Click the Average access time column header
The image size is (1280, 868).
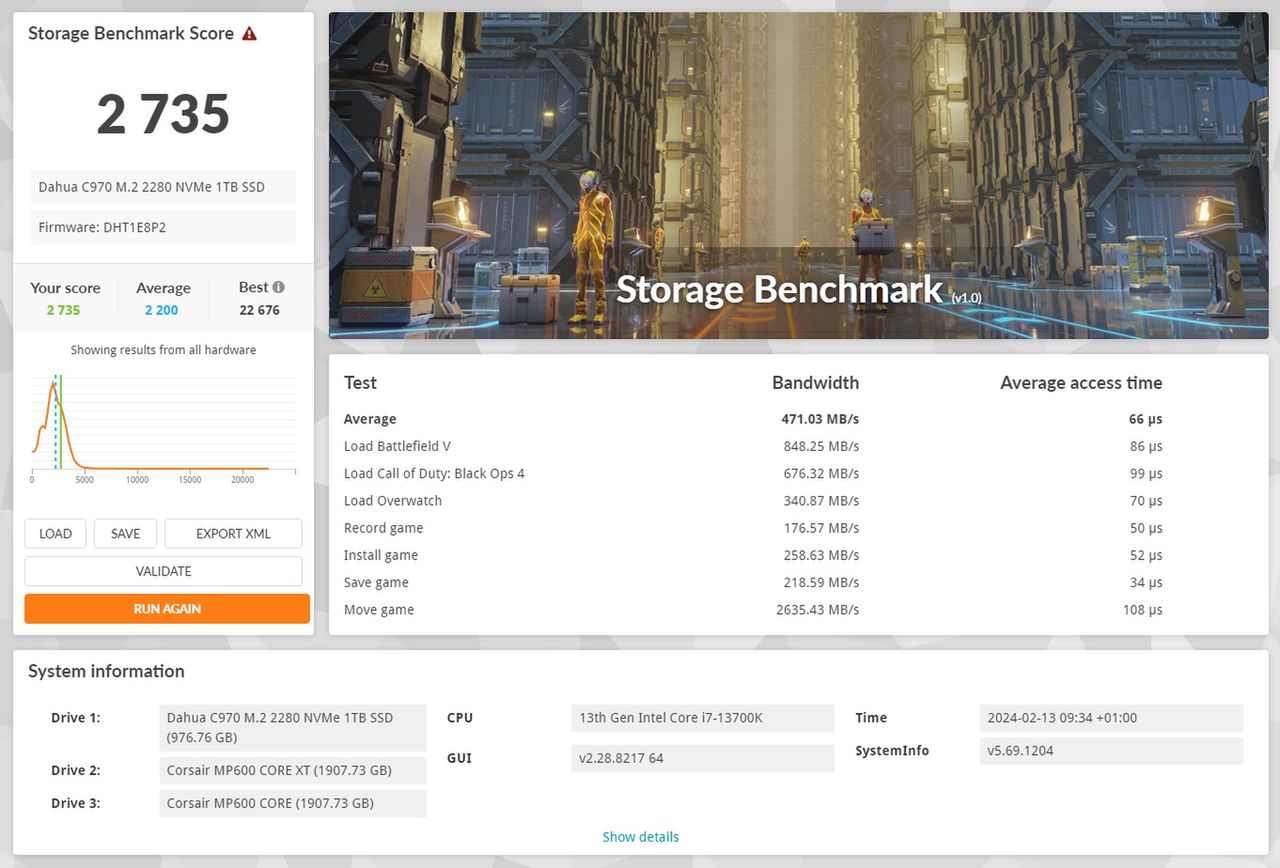[x=1081, y=382]
